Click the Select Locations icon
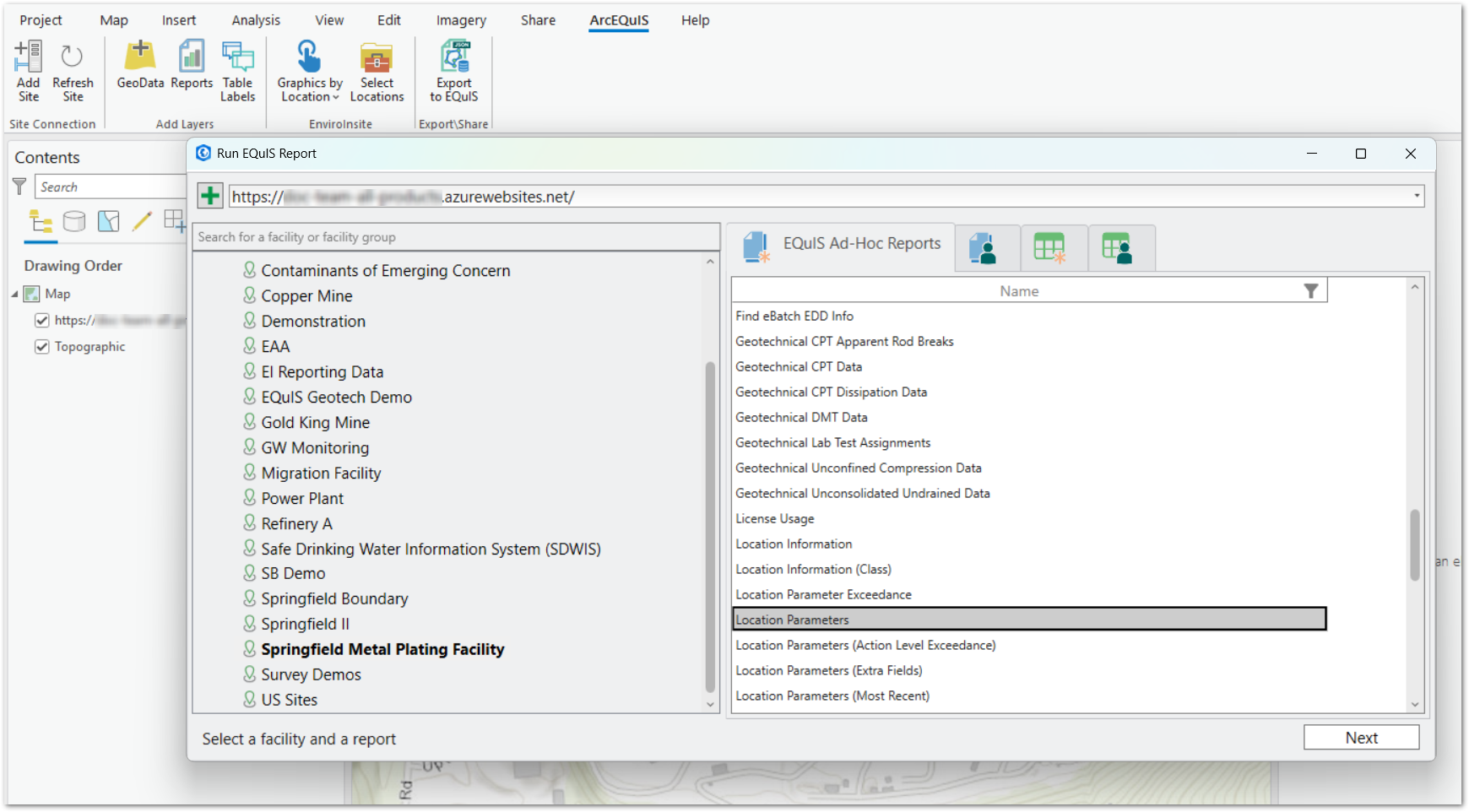 (x=377, y=57)
